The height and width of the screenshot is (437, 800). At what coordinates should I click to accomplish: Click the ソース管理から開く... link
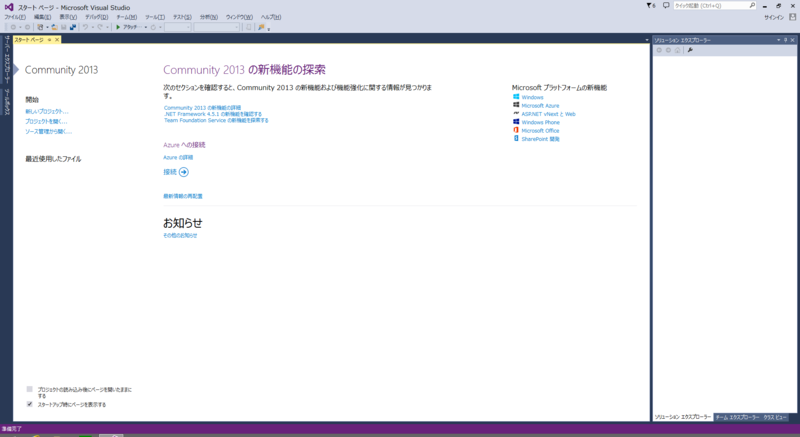(x=49, y=132)
